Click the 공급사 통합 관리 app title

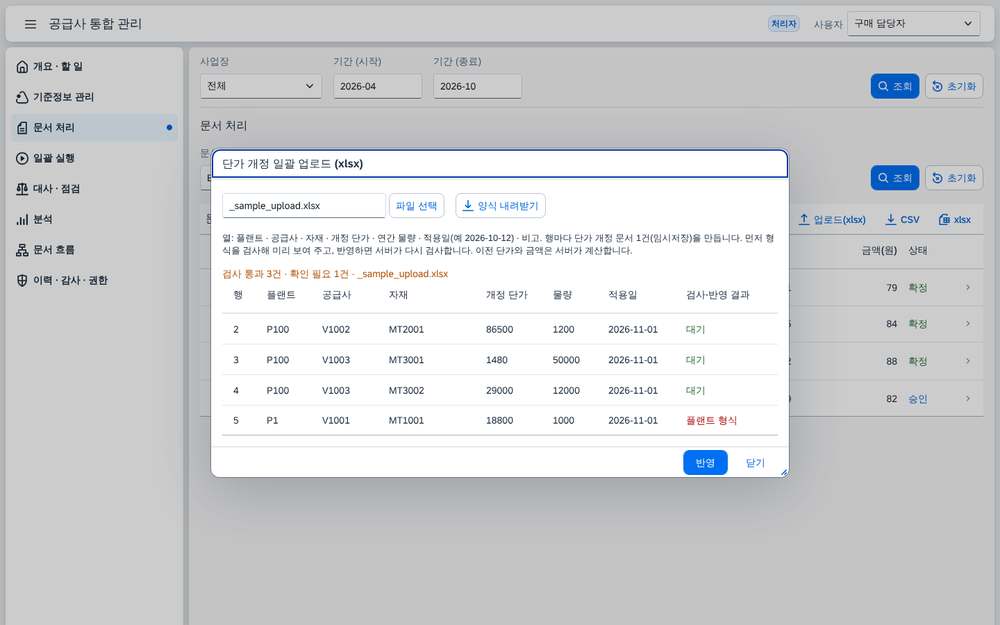click(95, 24)
